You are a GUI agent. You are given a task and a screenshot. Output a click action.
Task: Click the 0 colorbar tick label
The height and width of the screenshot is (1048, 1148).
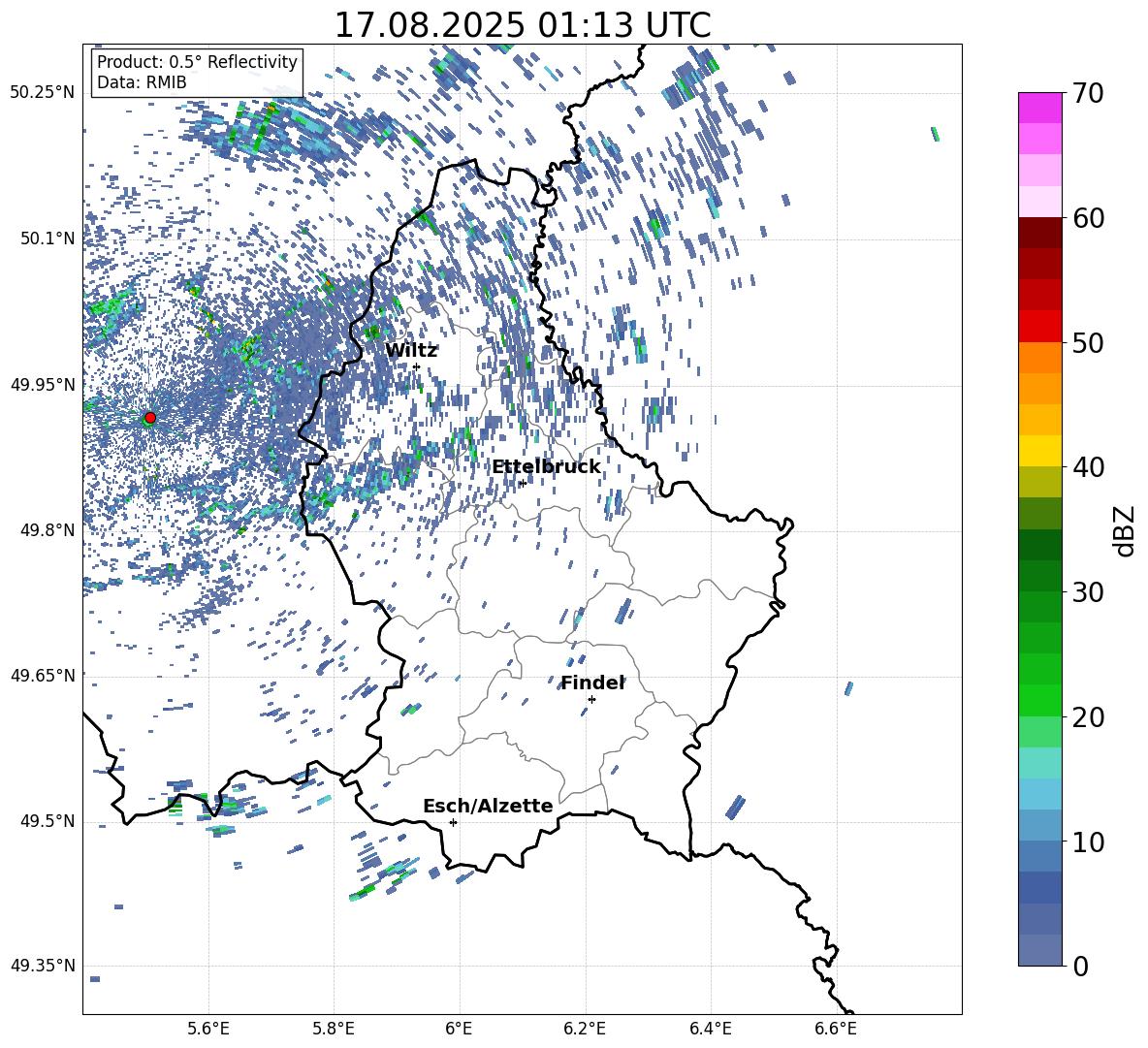pyautogui.click(x=1080, y=967)
